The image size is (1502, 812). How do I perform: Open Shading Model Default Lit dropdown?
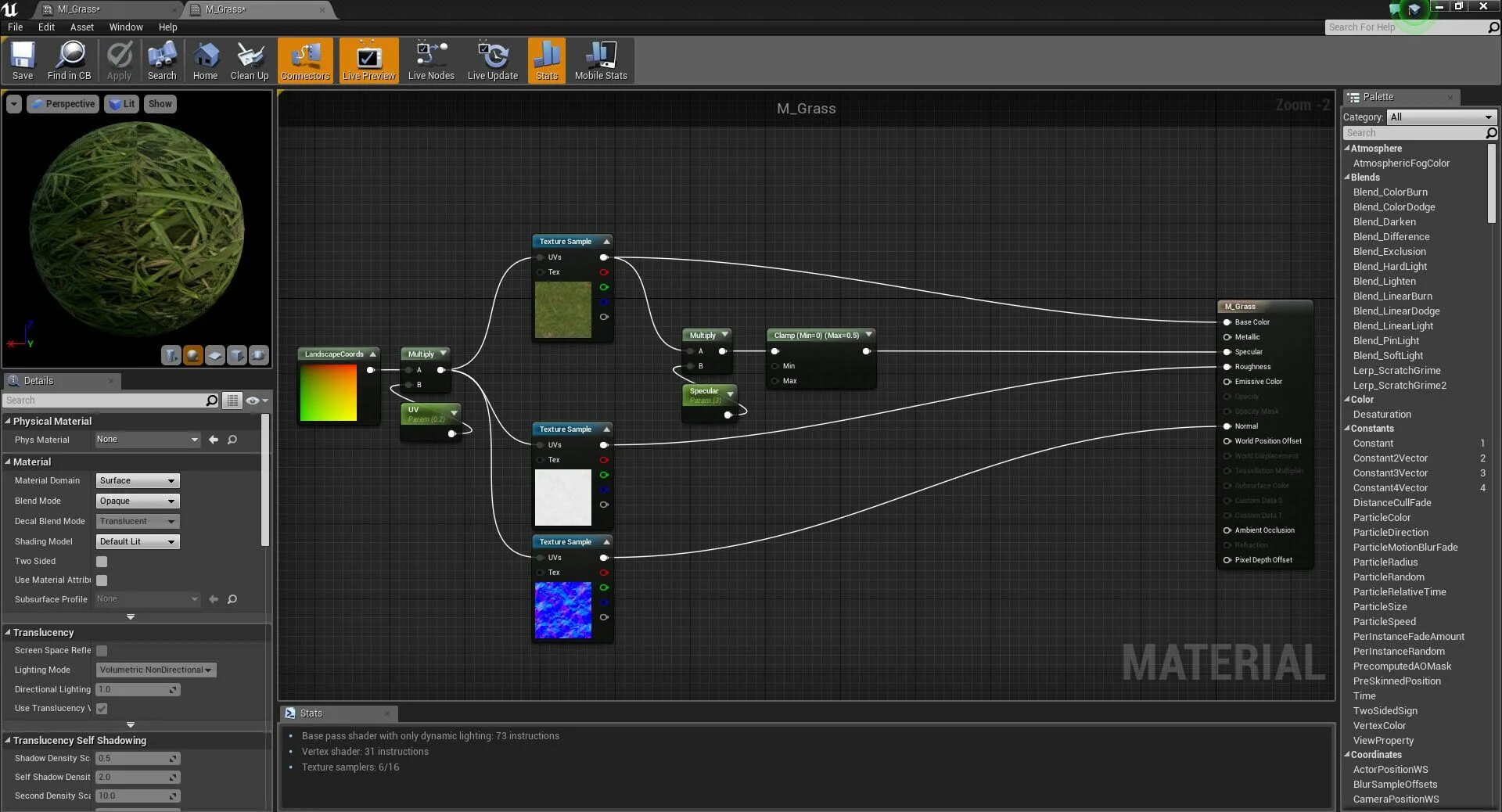tap(138, 542)
